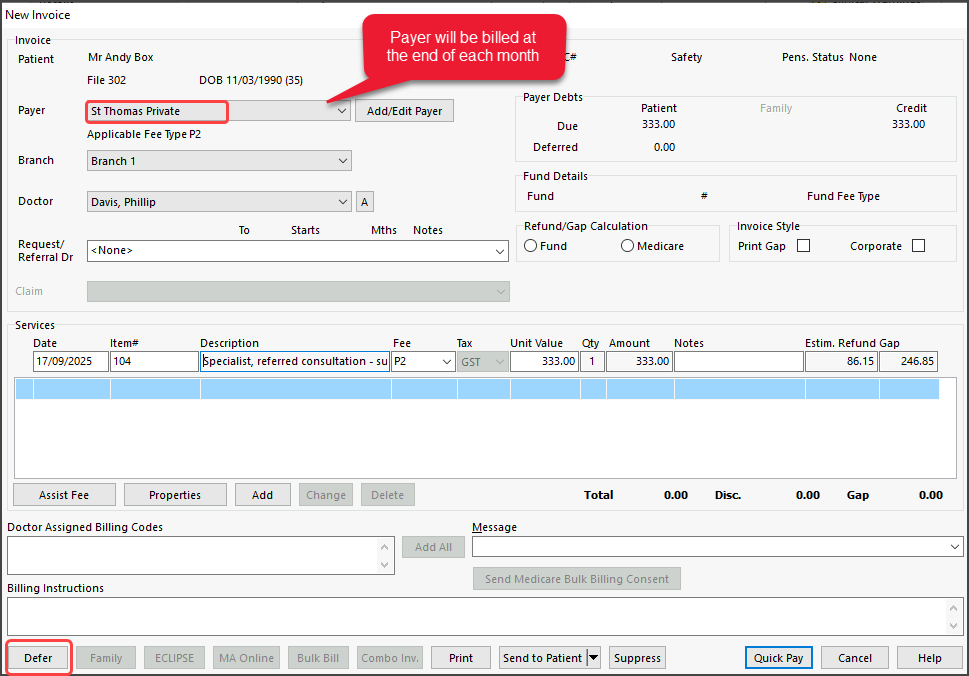Open the Send to Patient split arrow
The image size is (969, 676).
pos(594,658)
